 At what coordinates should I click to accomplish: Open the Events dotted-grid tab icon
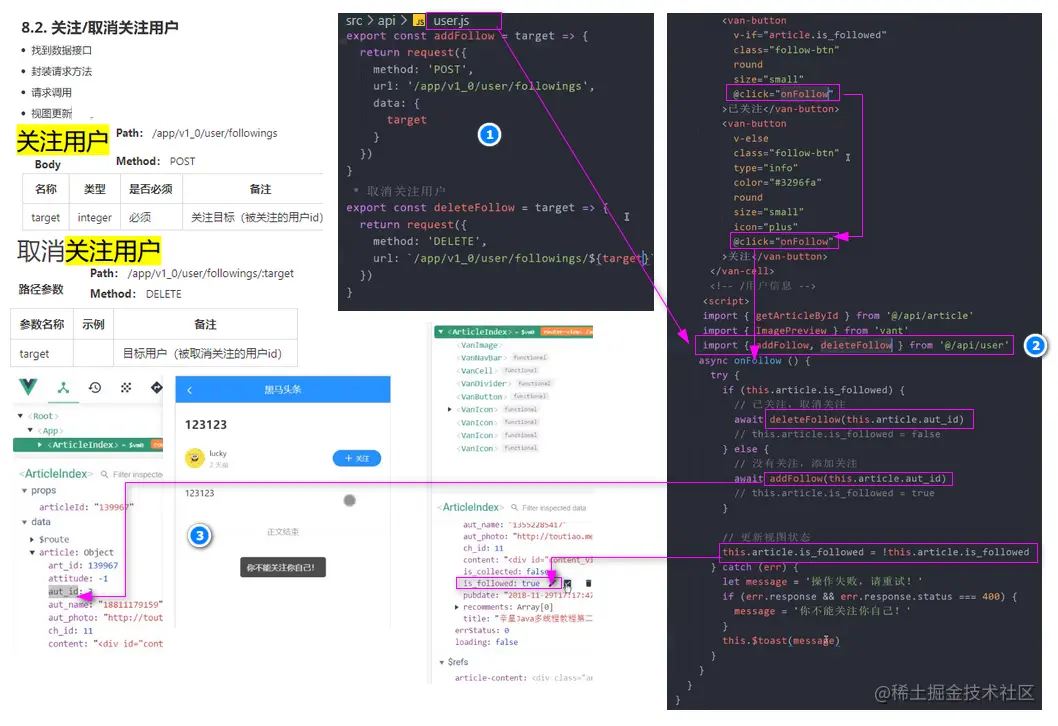click(x=126, y=387)
